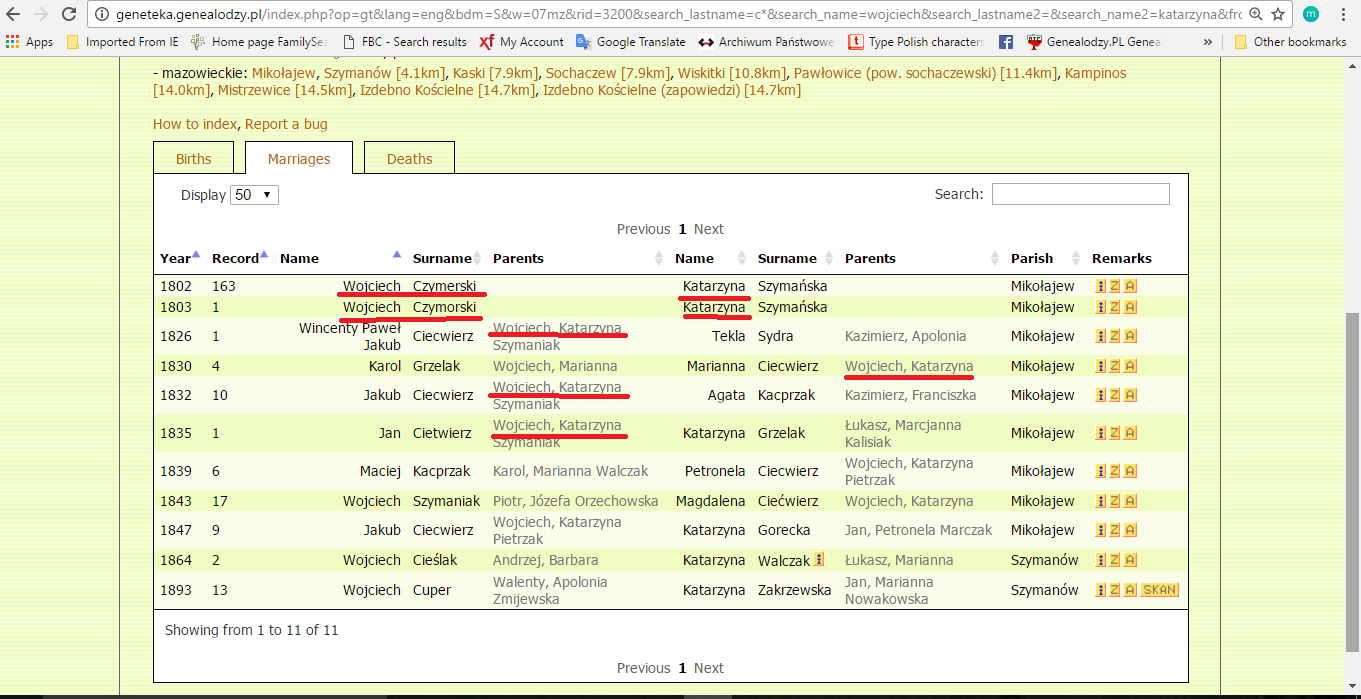Open the Facebook bookmark icon

pyautogui.click(x=1006, y=42)
